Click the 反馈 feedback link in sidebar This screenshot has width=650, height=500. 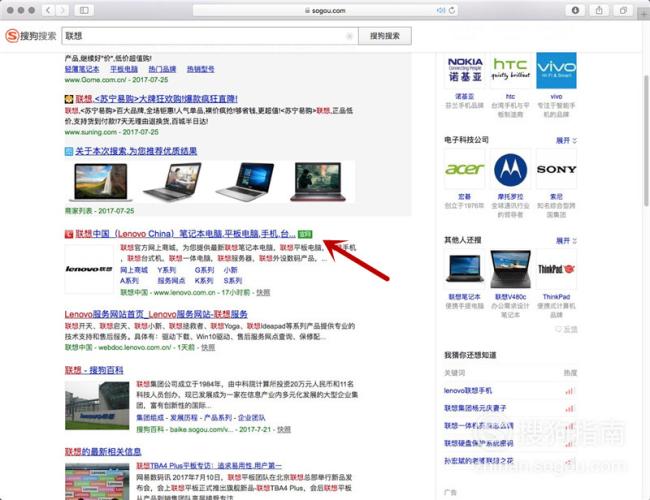(x=566, y=330)
